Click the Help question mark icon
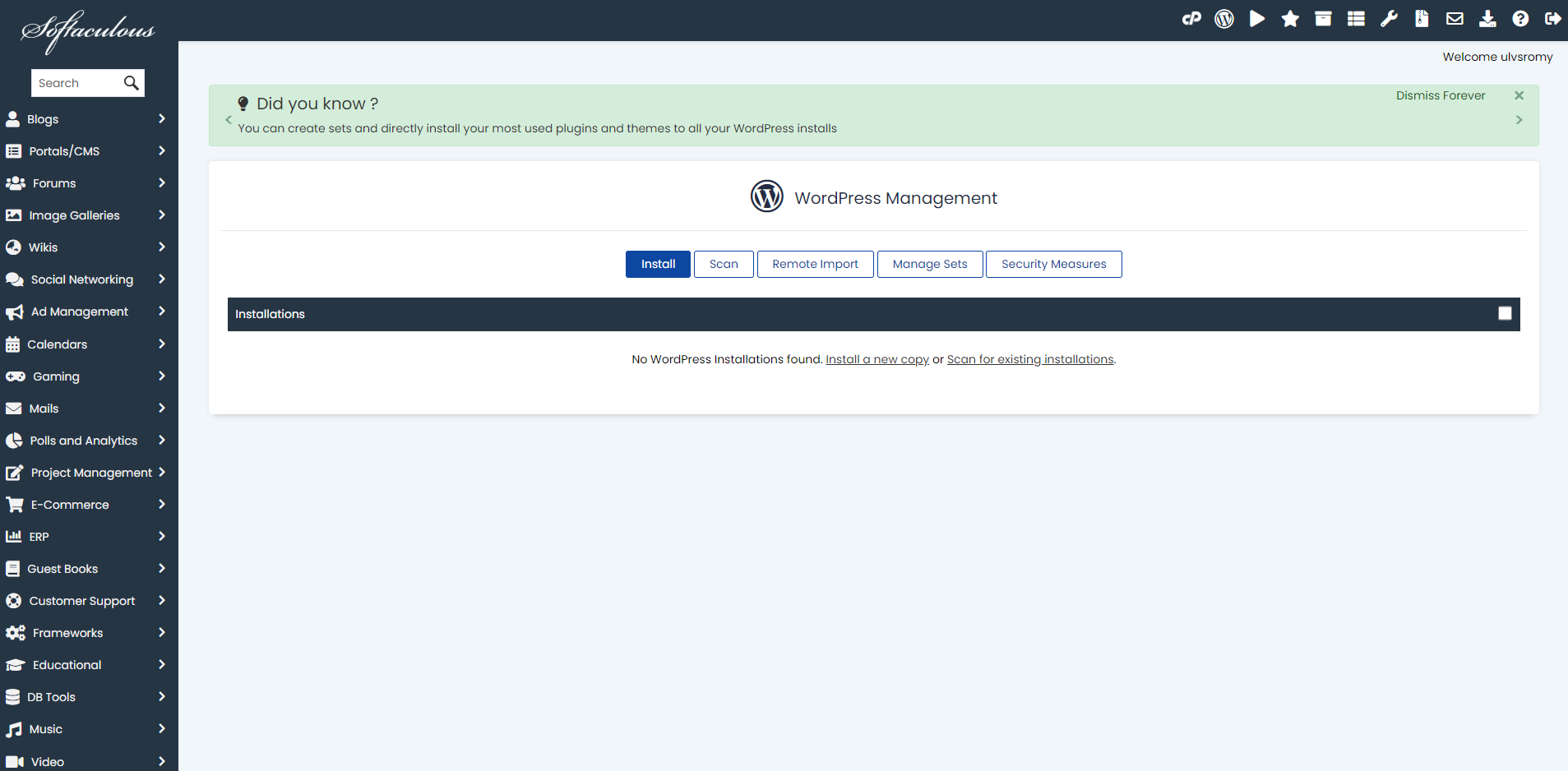1568x771 pixels. [x=1520, y=18]
